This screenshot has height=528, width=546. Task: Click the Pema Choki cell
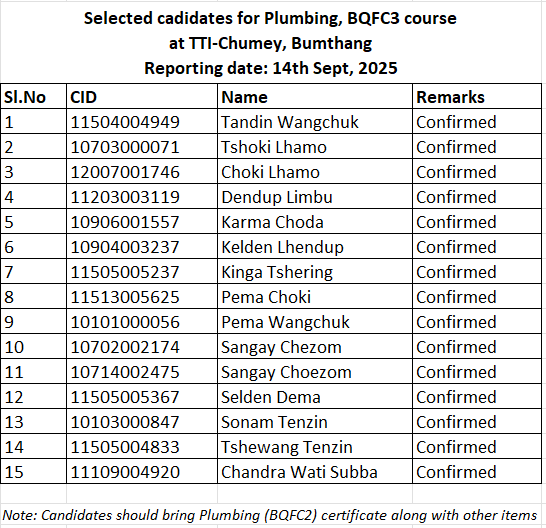(x=315, y=297)
